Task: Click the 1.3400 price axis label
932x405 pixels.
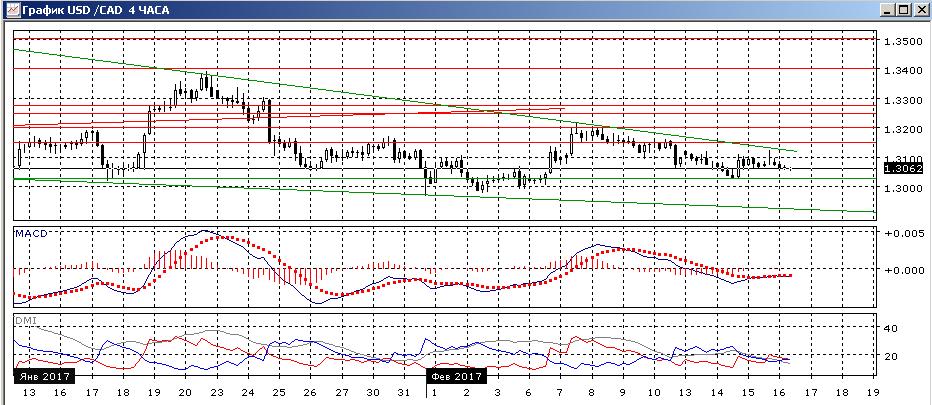Action: click(x=903, y=71)
